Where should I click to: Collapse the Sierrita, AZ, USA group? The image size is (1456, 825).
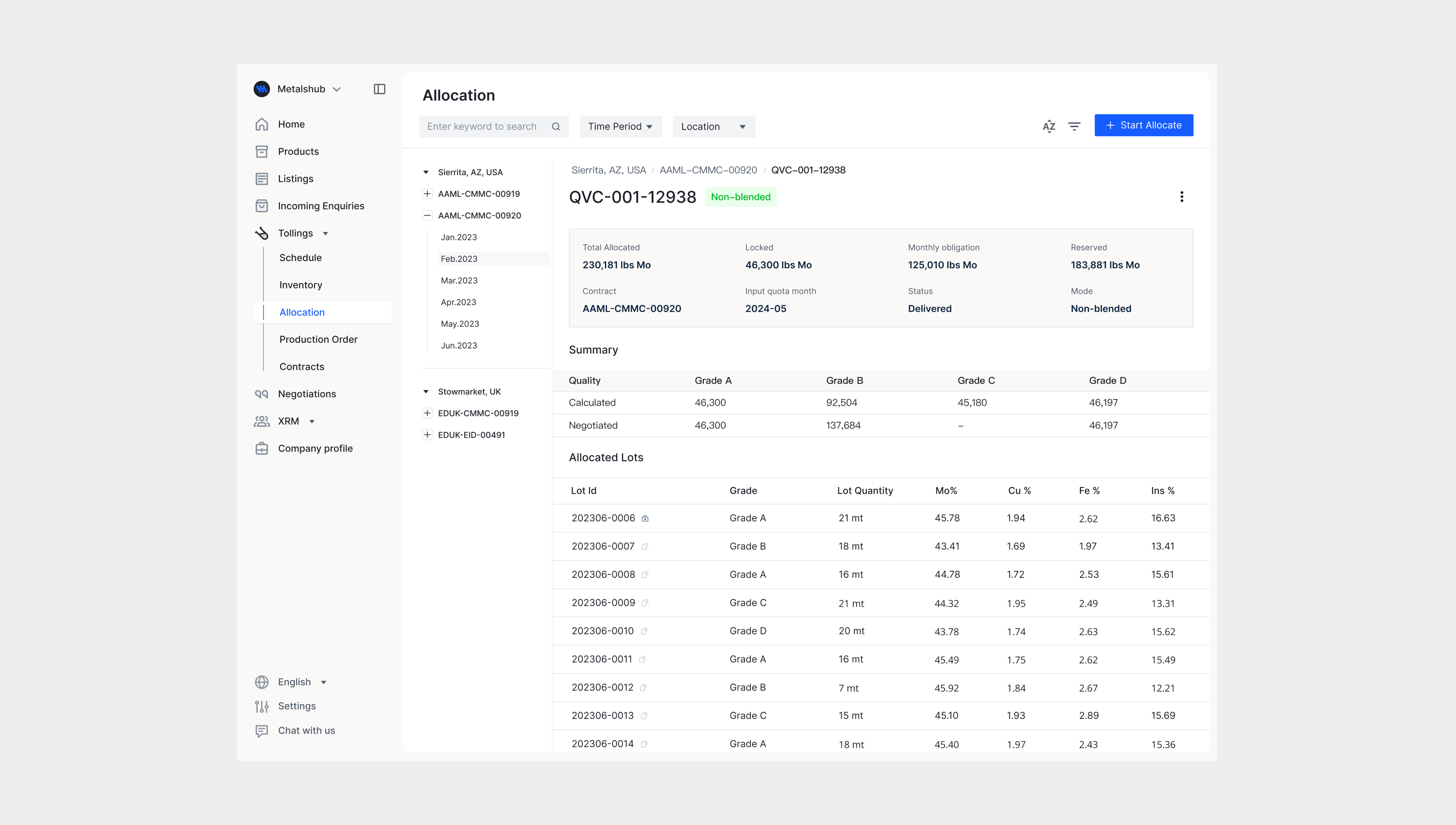click(x=426, y=172)
